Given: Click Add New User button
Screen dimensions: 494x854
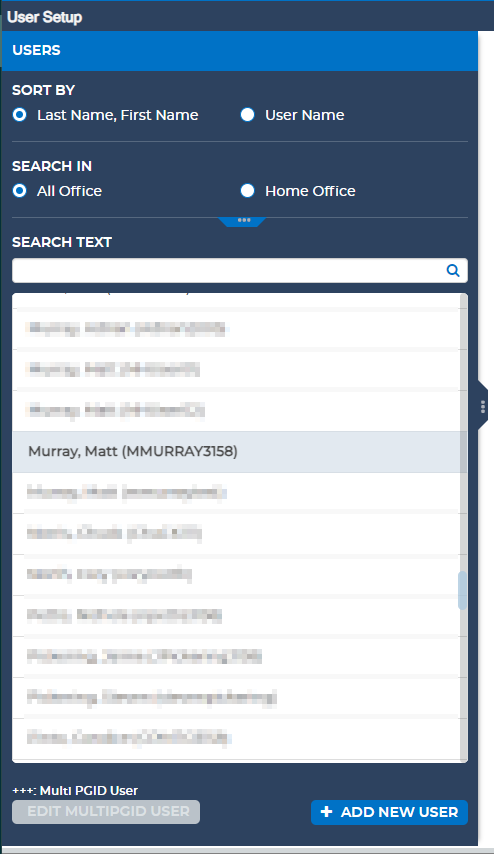Looking at the screenshot, I should coord(389,812).
